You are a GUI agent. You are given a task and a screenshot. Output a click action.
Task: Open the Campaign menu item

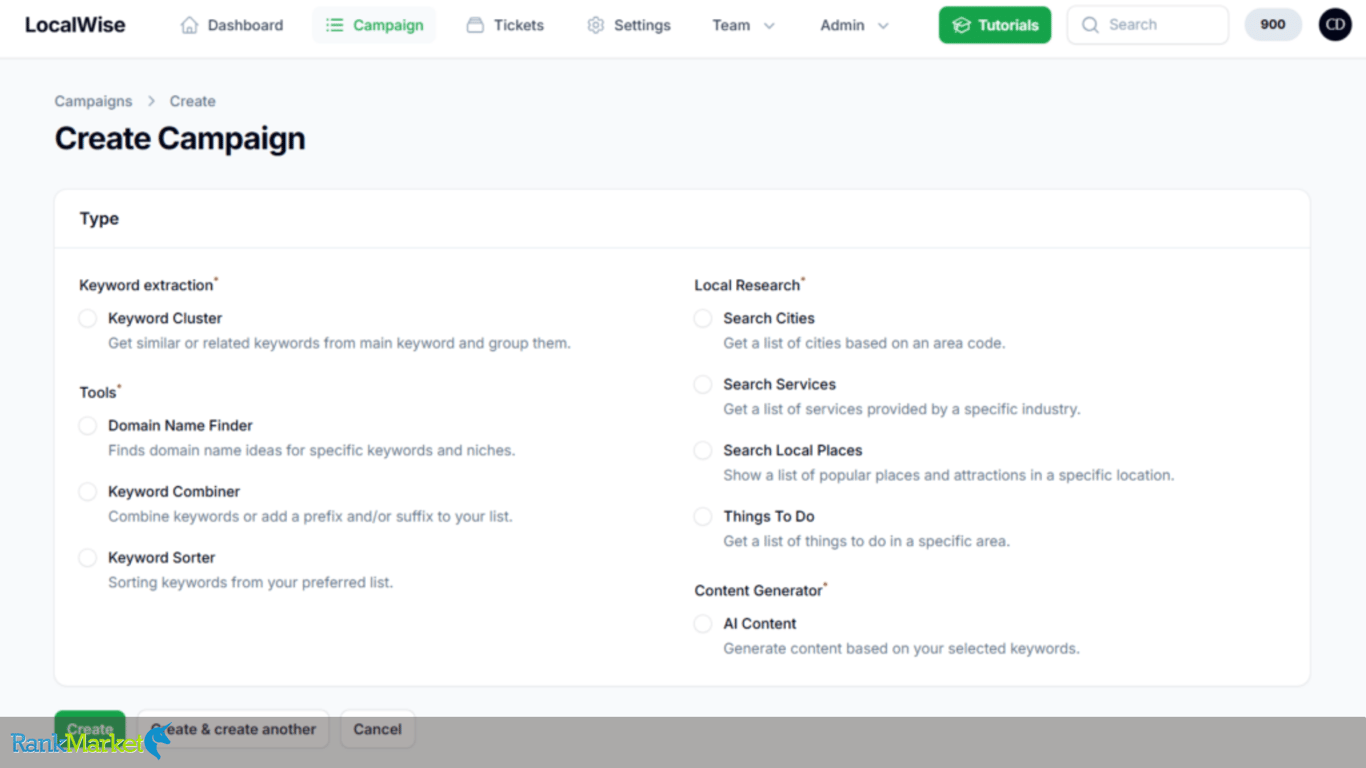375,25
